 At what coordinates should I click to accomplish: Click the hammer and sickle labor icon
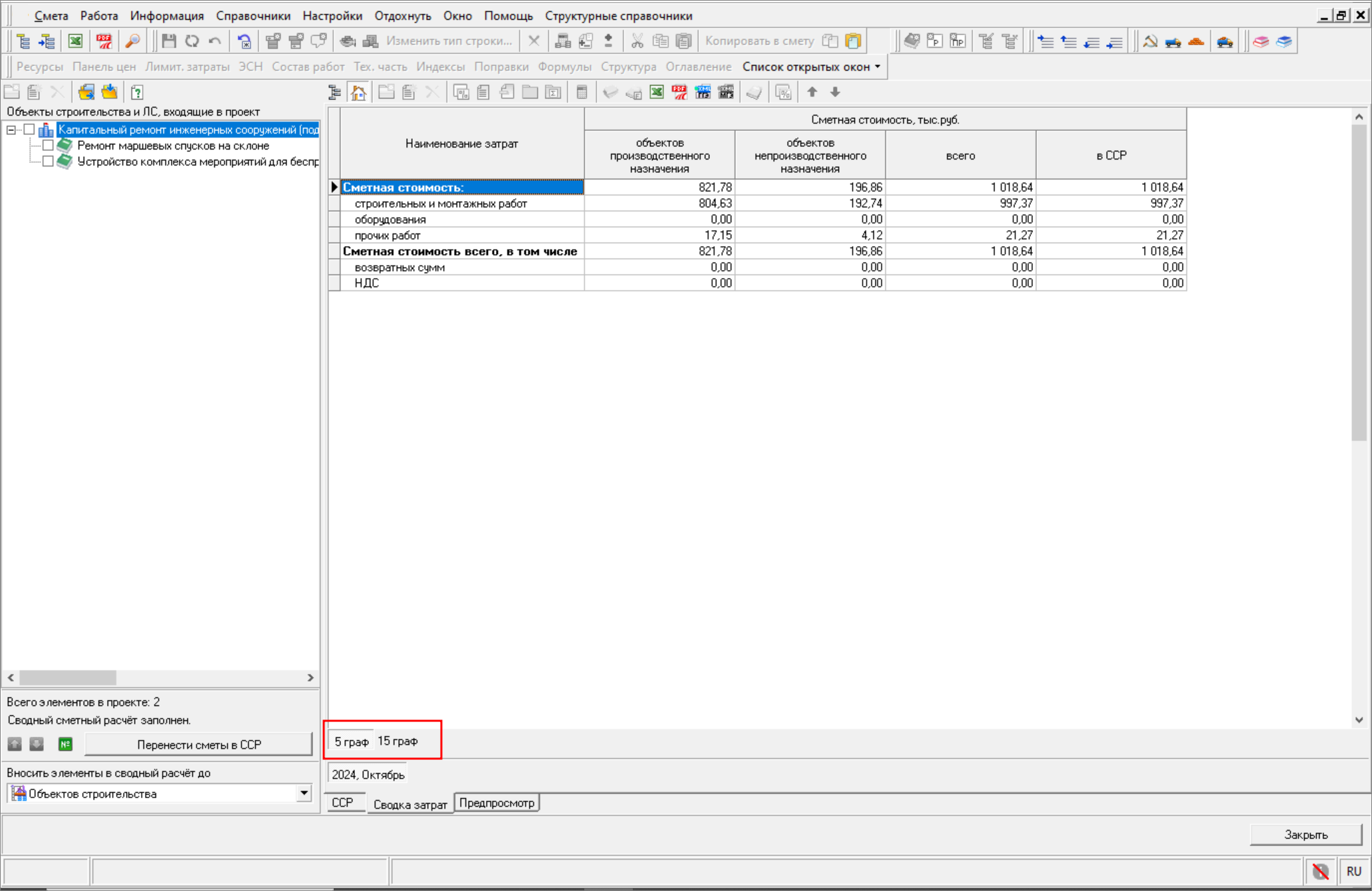pos(1150,41)
